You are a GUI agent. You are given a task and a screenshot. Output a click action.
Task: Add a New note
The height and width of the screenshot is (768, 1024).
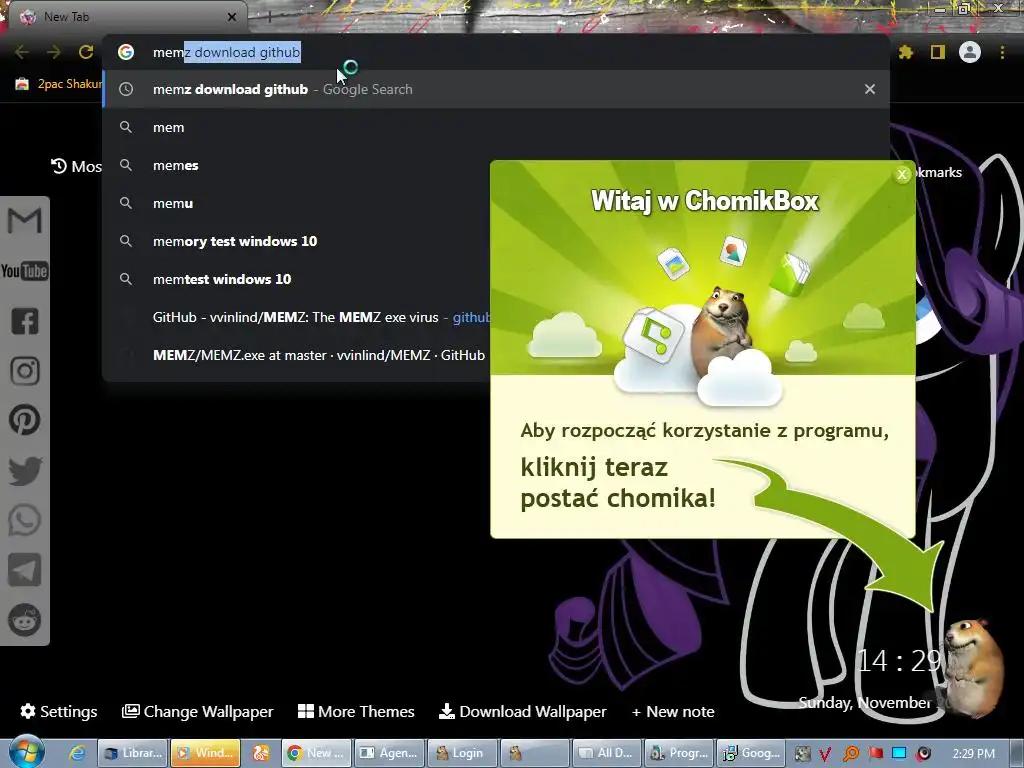[673, 711]
